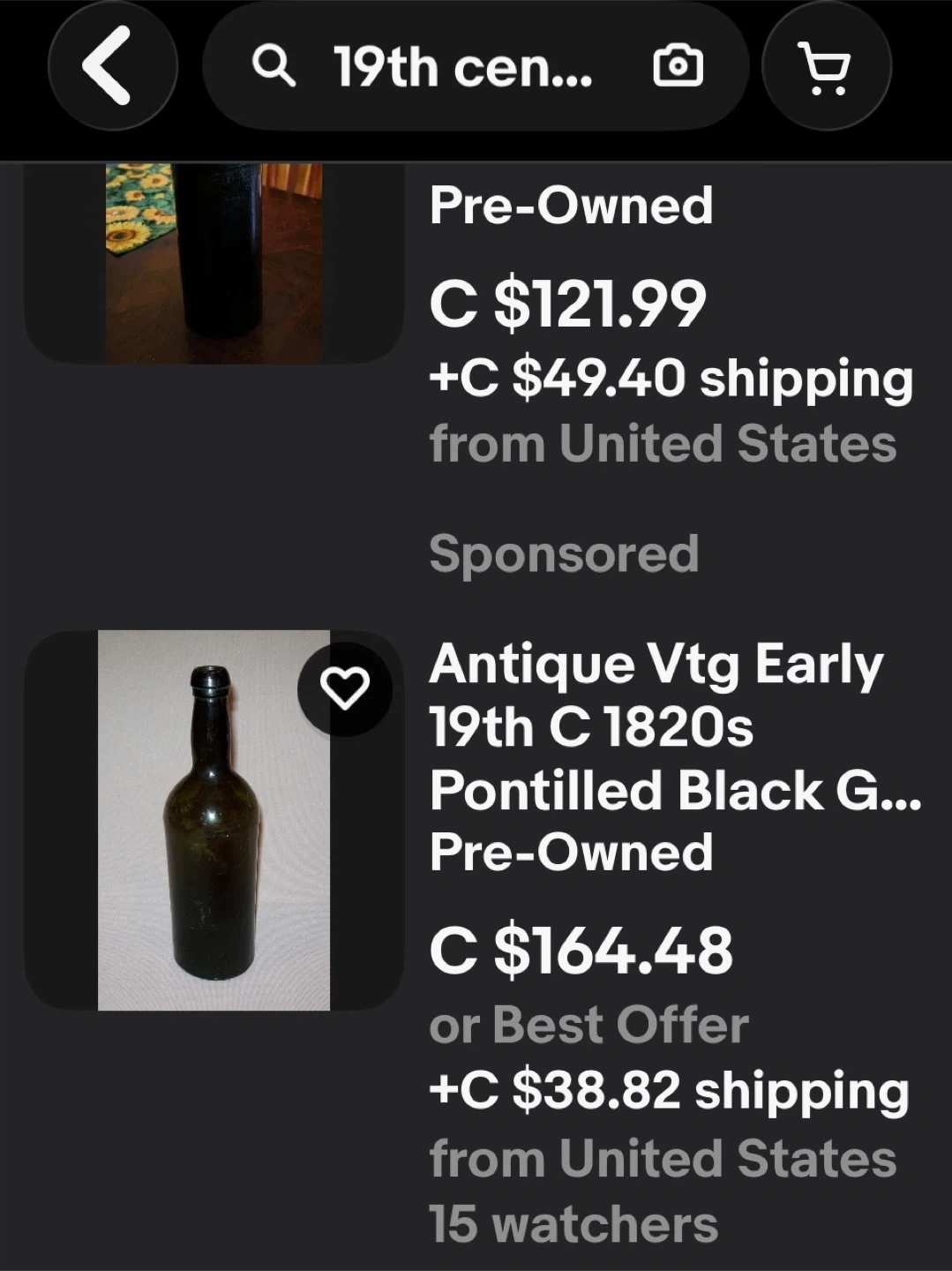Screen dimensions: 952x1271
Task: Select the +C $38.82 shipping line
Action: (669, 1091)
